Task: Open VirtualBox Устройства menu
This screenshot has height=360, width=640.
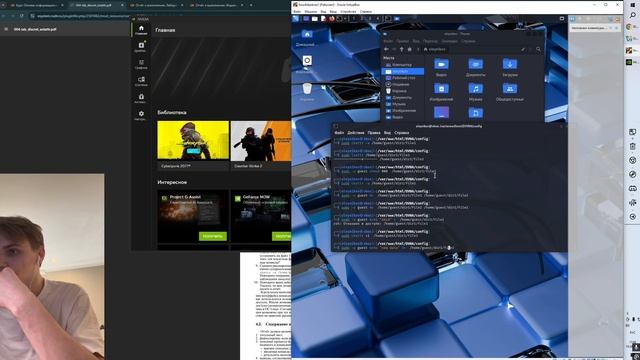Action: click(x=348, y=11)
